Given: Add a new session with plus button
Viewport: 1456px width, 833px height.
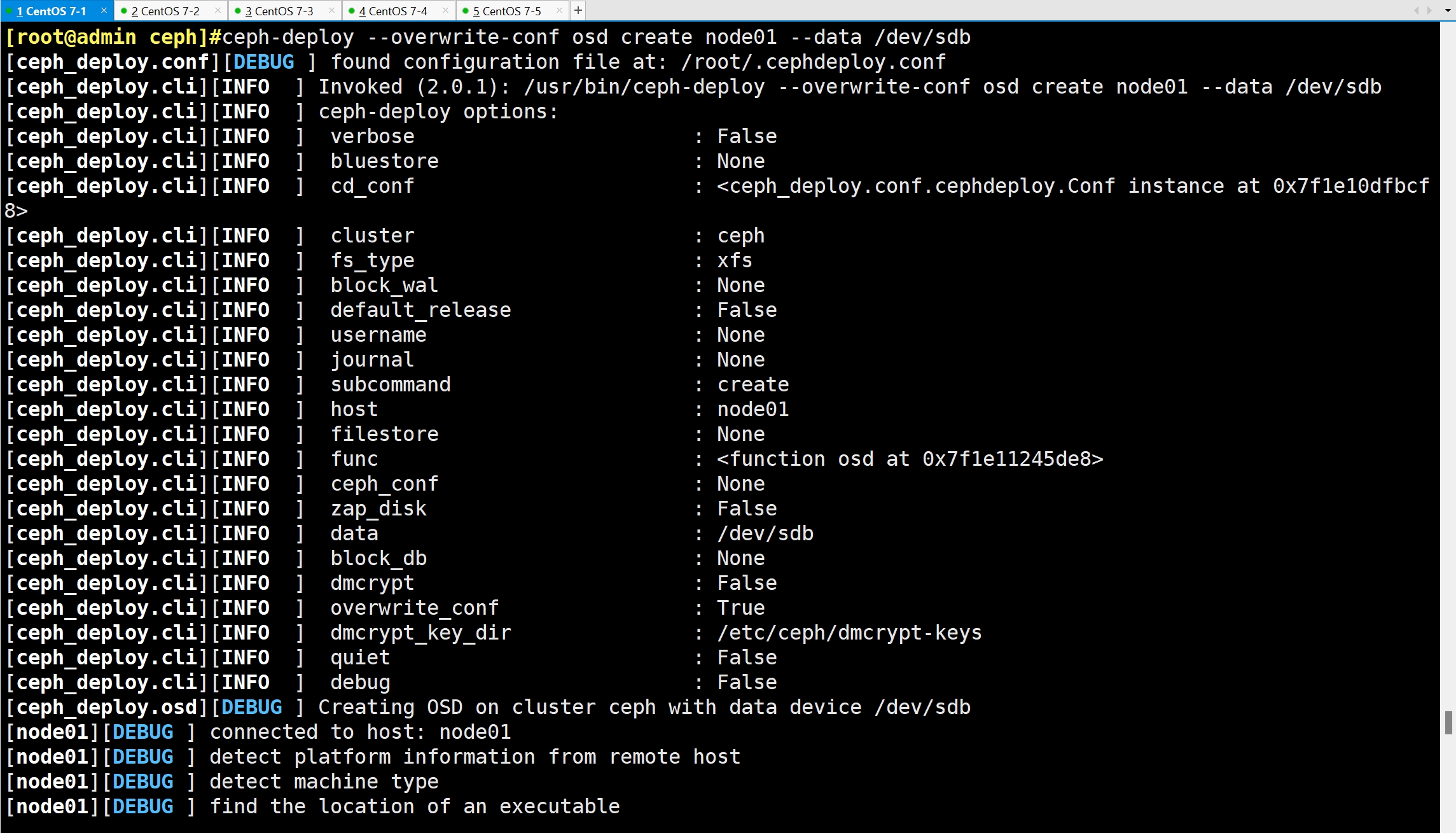Looking at the screenshot, I should [578, 11].
